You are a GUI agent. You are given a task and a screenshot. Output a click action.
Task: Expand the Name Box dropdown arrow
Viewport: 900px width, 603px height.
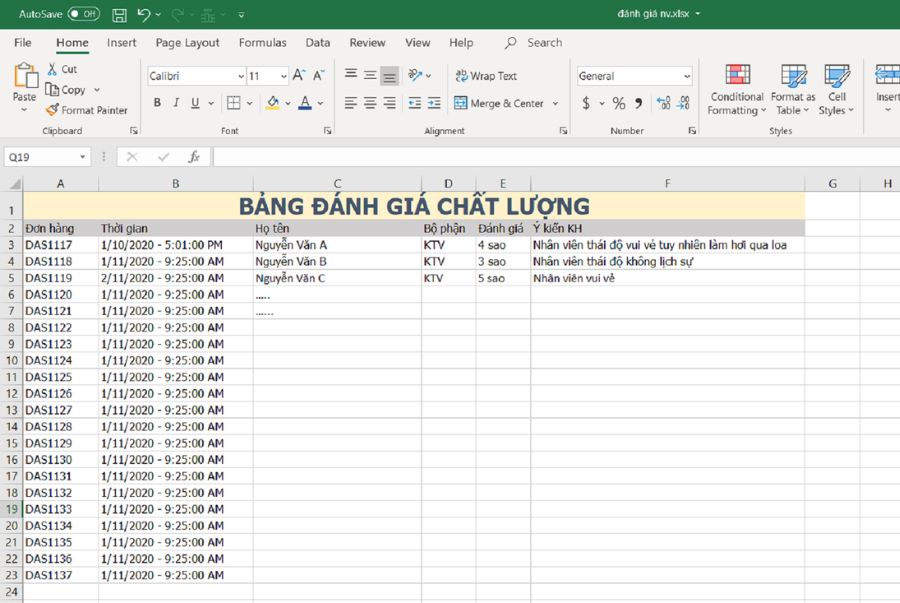(83, 157)
